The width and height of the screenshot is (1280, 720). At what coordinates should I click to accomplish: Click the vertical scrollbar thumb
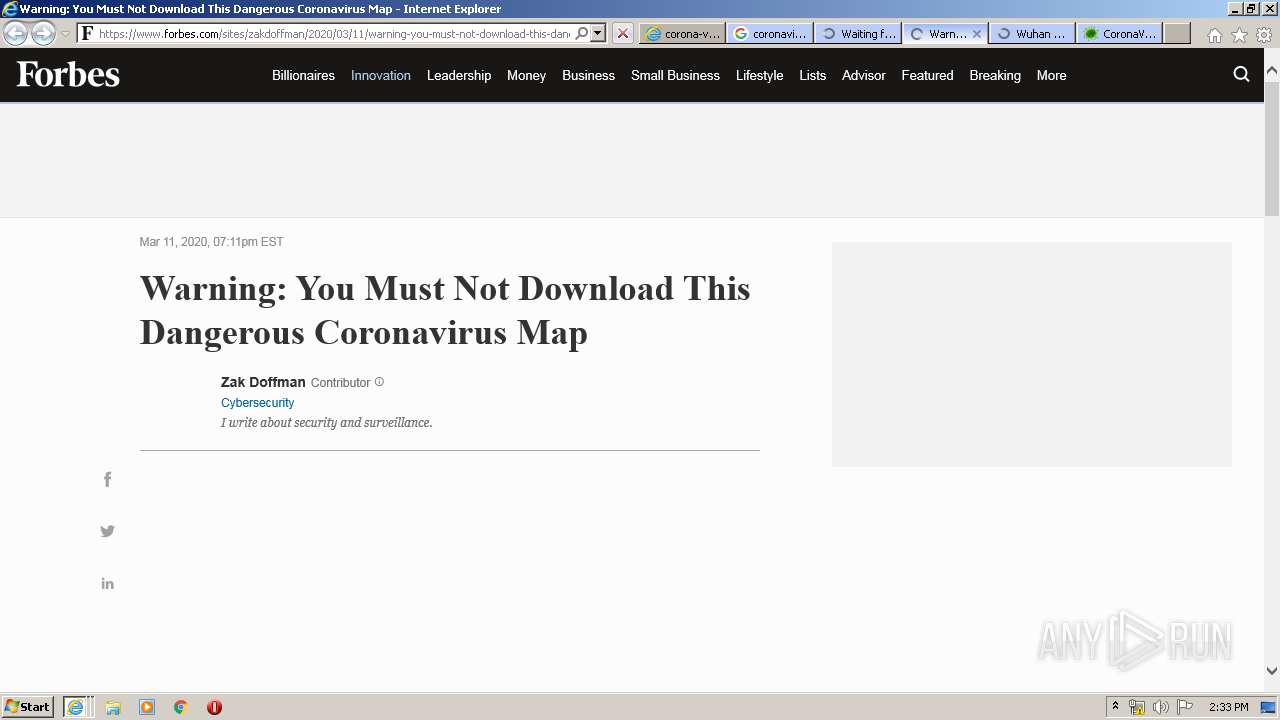pos(1272,149)
